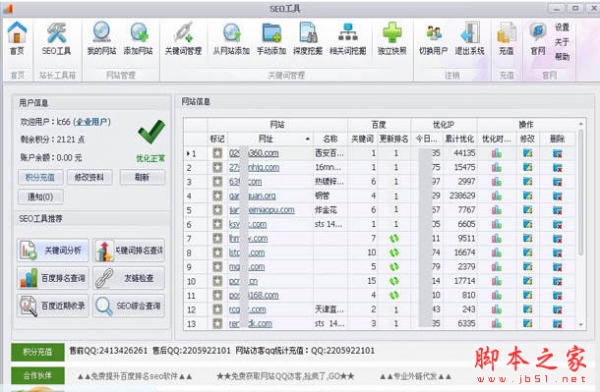Screen dimensions: 600x392
Task: Open the 百度排名查询 tool
Action: 53,278
